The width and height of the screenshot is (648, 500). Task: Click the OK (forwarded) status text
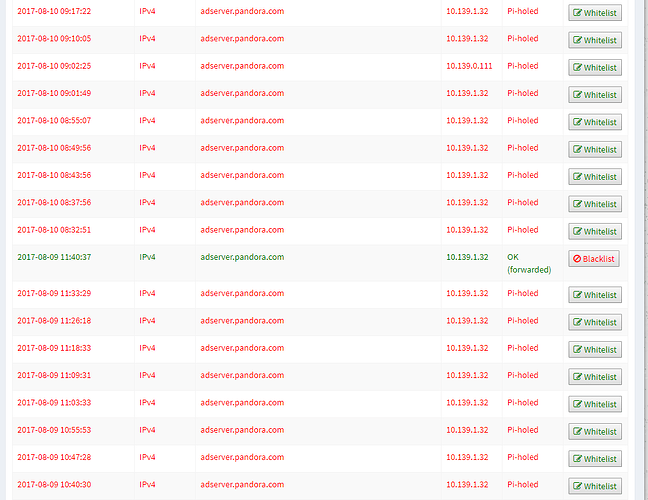[528, 262]
